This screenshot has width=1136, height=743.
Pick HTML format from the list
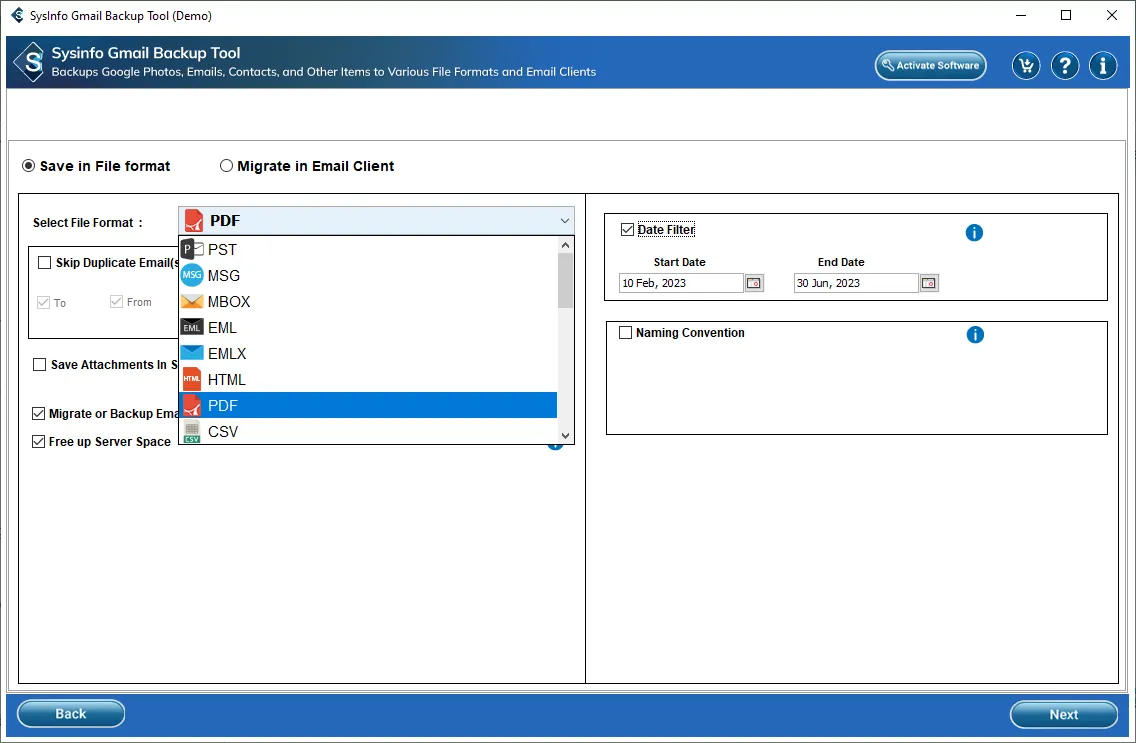pos(226,380)
